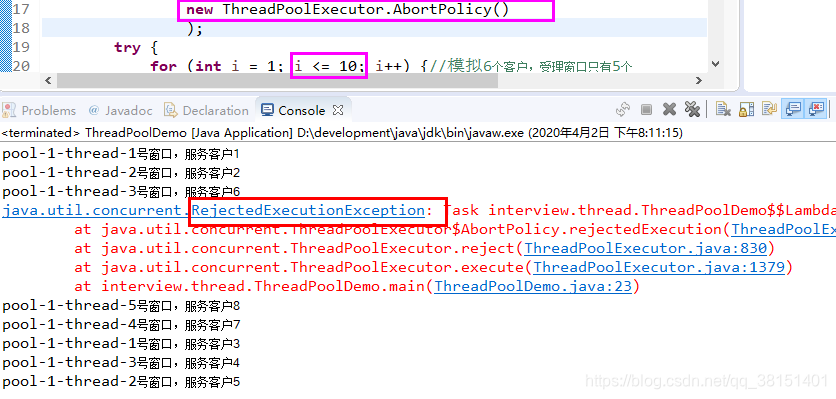836x399 pixels.
Task: Toggle Scroll Lock in the Console
Action: [746, 110]
